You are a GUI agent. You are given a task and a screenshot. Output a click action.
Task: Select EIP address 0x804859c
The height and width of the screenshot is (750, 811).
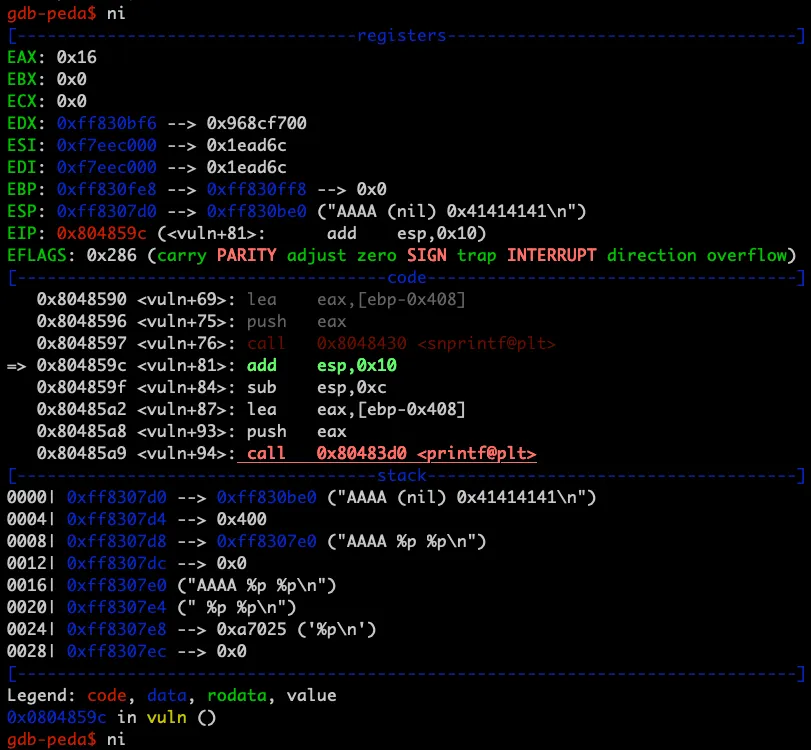[x=101, y=233]
